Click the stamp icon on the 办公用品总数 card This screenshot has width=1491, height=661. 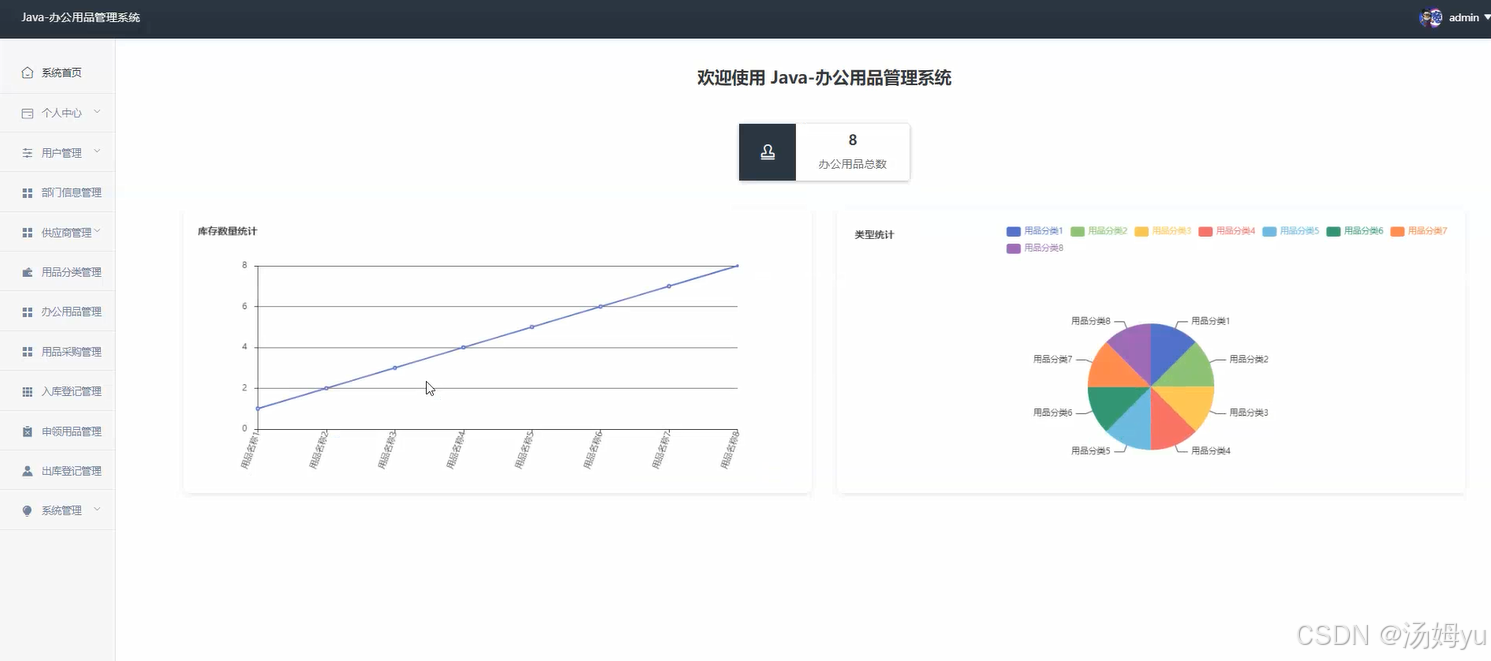pyautogui.click(x=766, y=151)
